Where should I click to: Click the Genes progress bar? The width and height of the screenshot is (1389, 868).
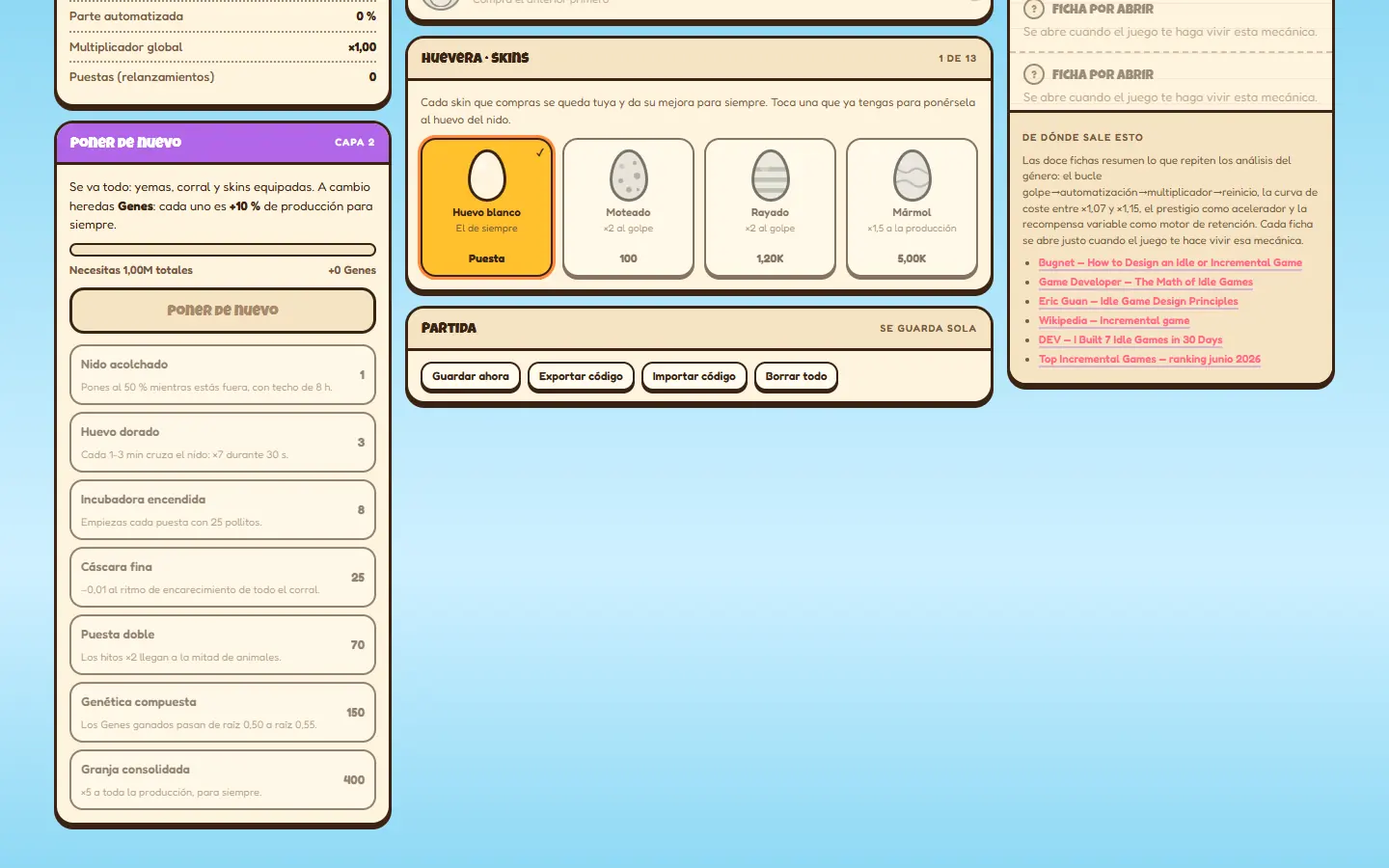point(223,250)
